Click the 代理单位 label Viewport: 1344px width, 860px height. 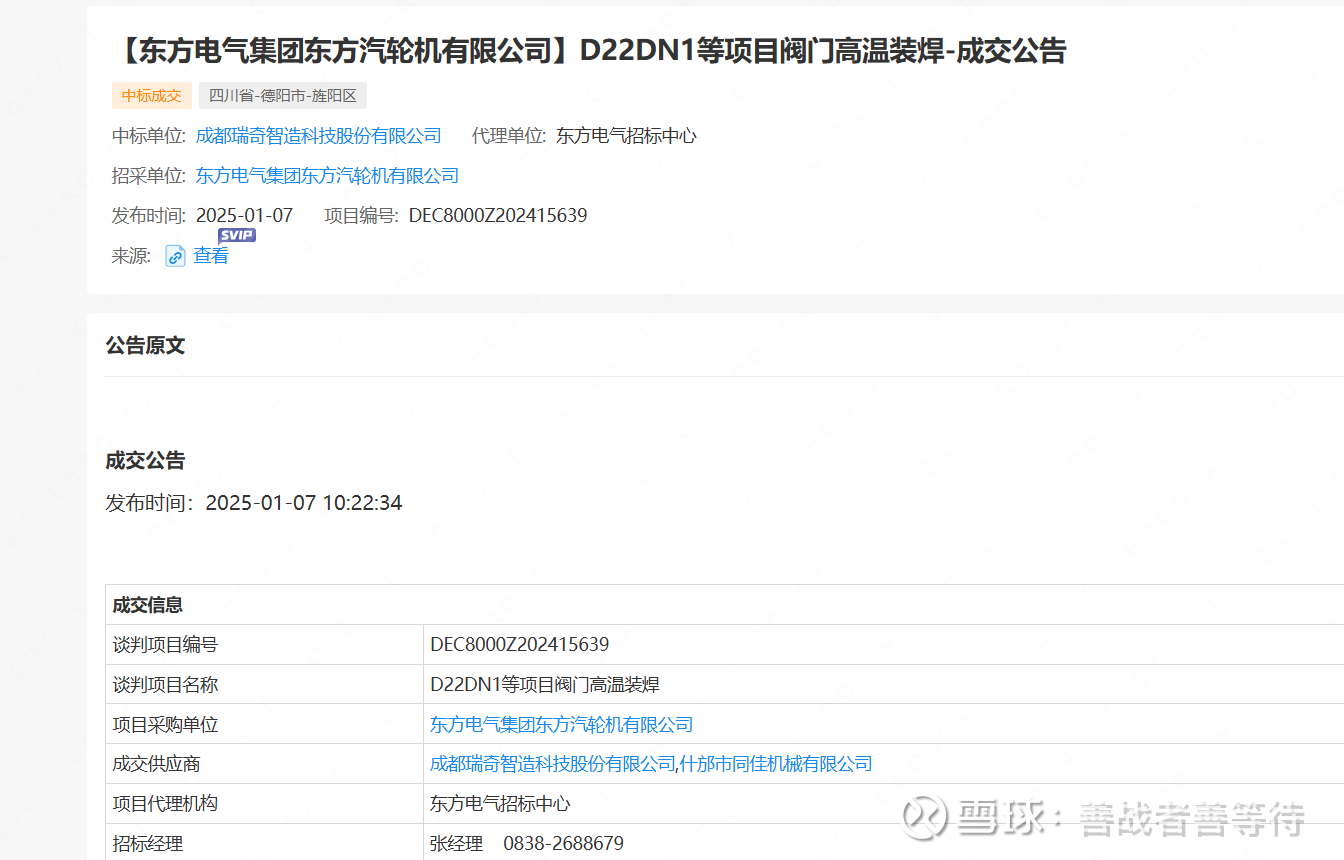tap(509, 136)
